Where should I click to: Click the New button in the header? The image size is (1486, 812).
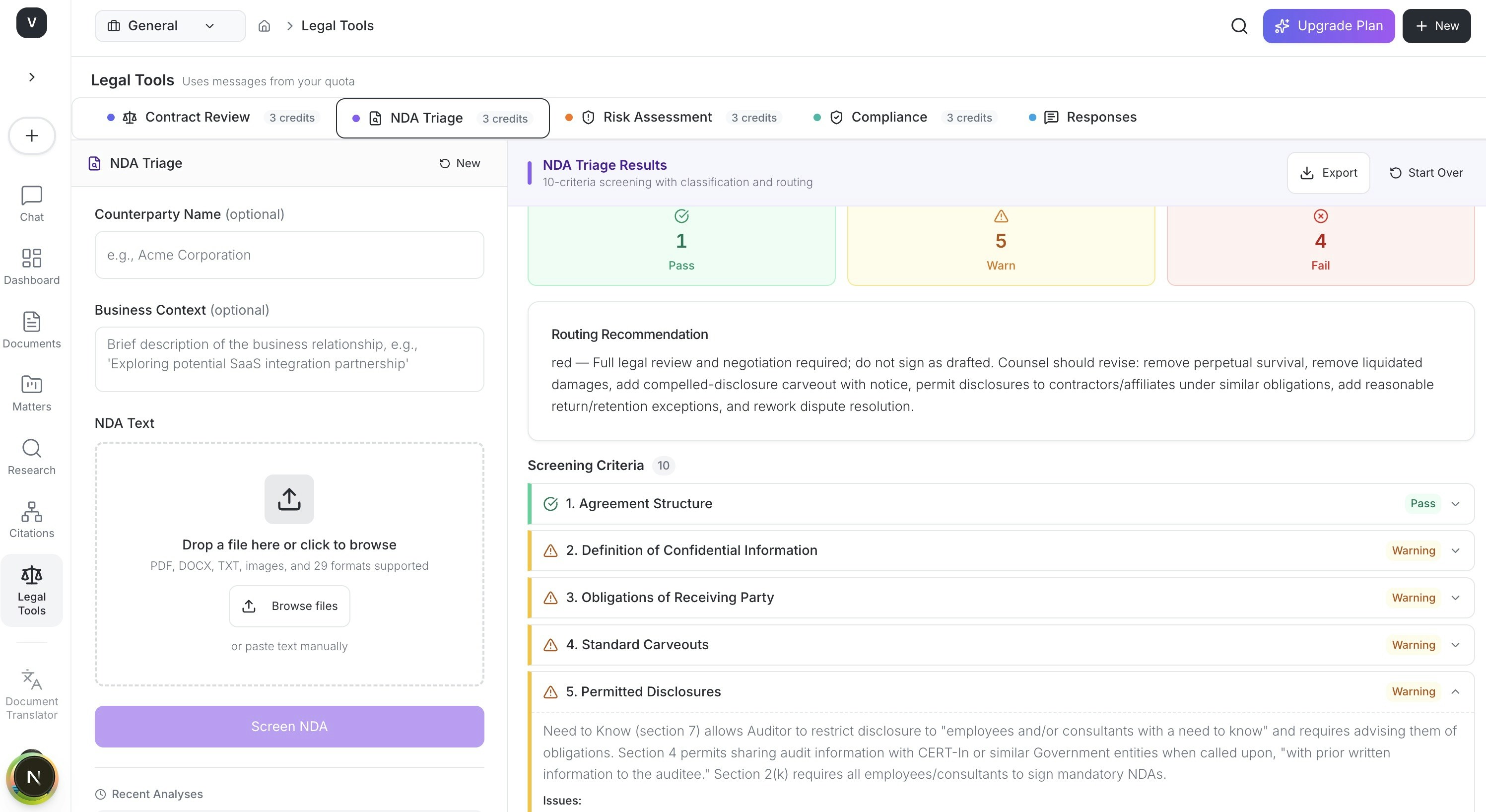pos(1436,26)
